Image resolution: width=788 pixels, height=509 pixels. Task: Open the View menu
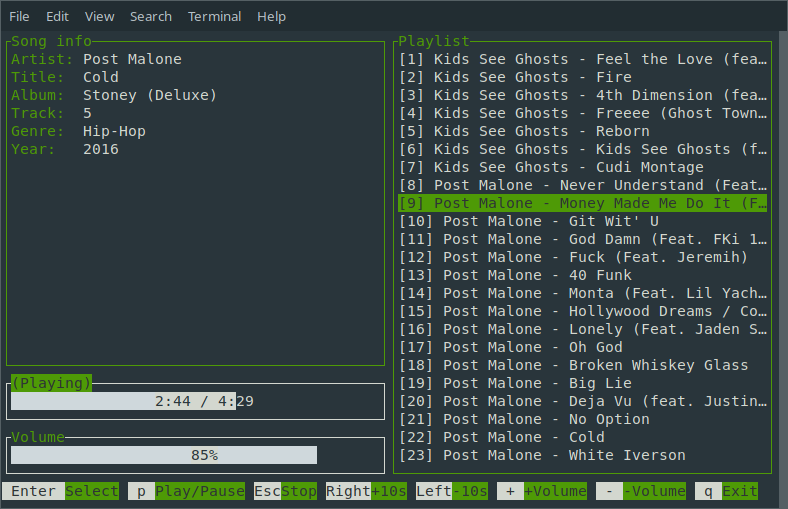click(x=100, y=17)
